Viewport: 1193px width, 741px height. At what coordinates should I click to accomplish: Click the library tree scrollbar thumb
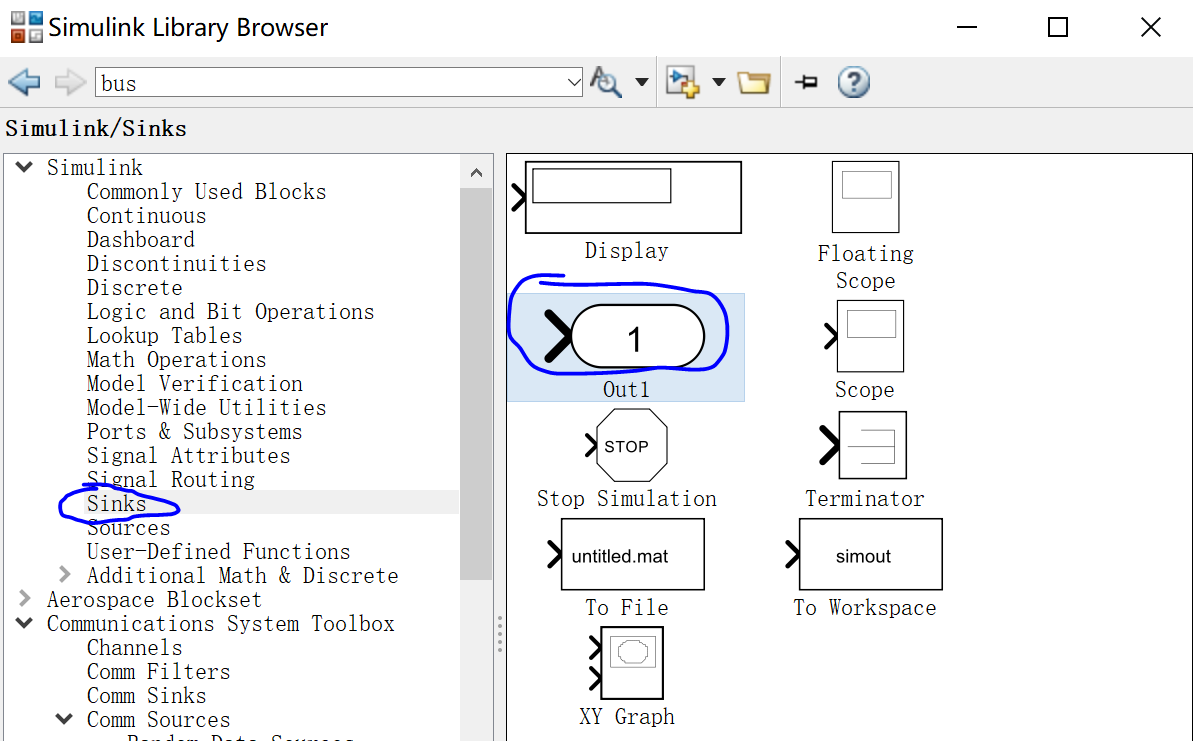click(476, 384)
